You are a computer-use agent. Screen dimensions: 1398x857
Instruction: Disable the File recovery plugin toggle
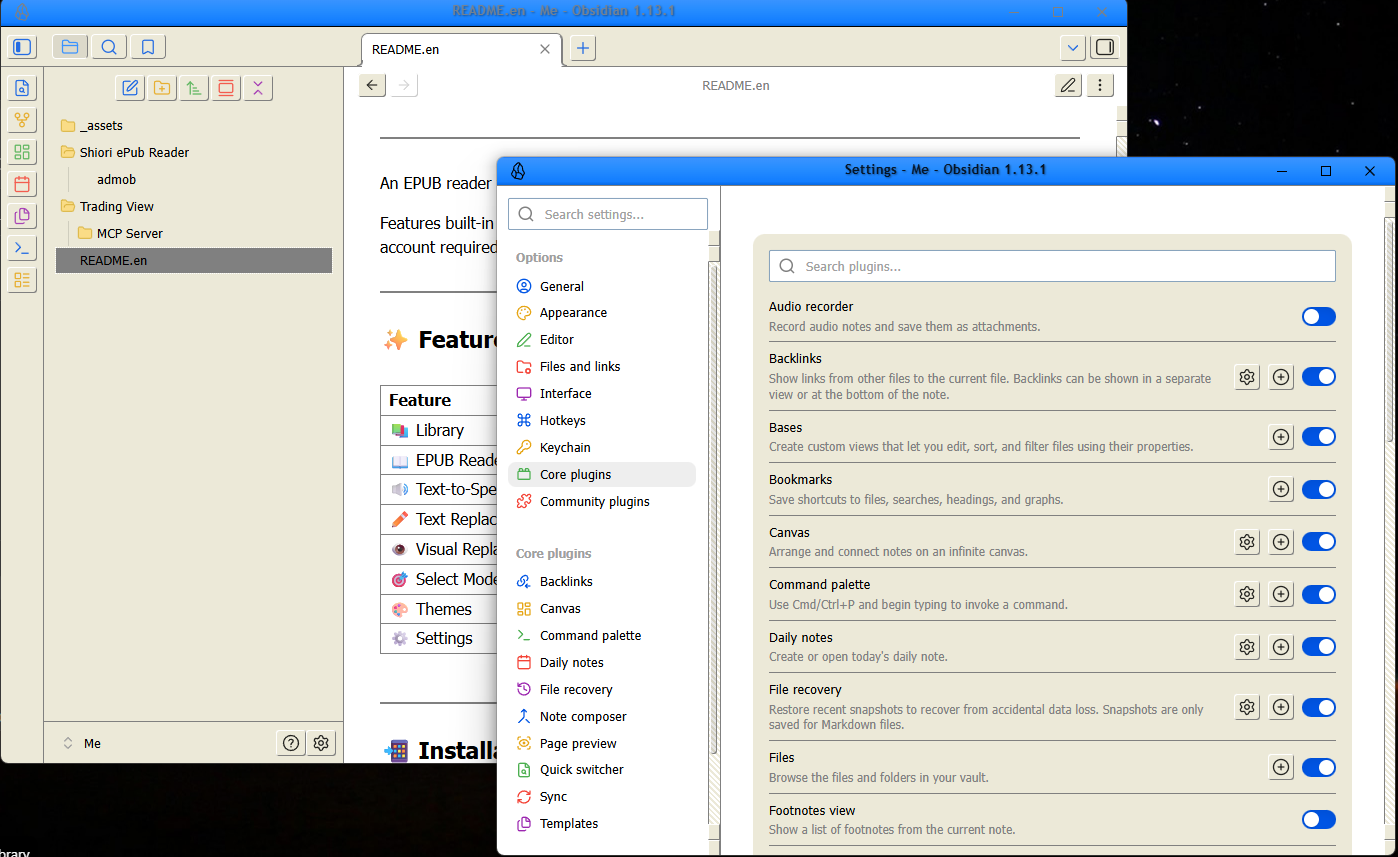[1319, 708]
